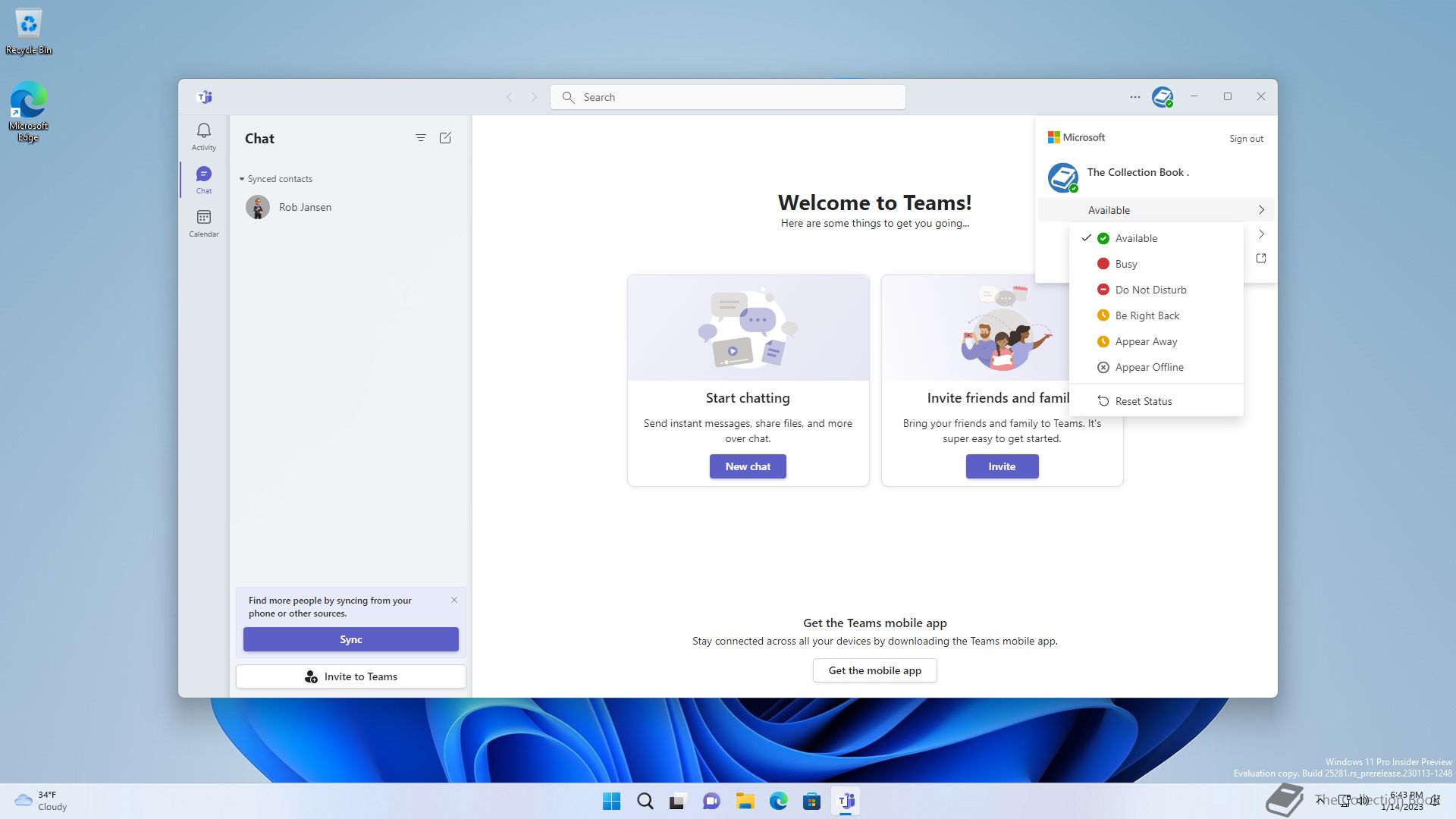Open the Calendar in Teams sidebar
The height and width of the screenshot is (819, 1456).
tap(203, 223)
